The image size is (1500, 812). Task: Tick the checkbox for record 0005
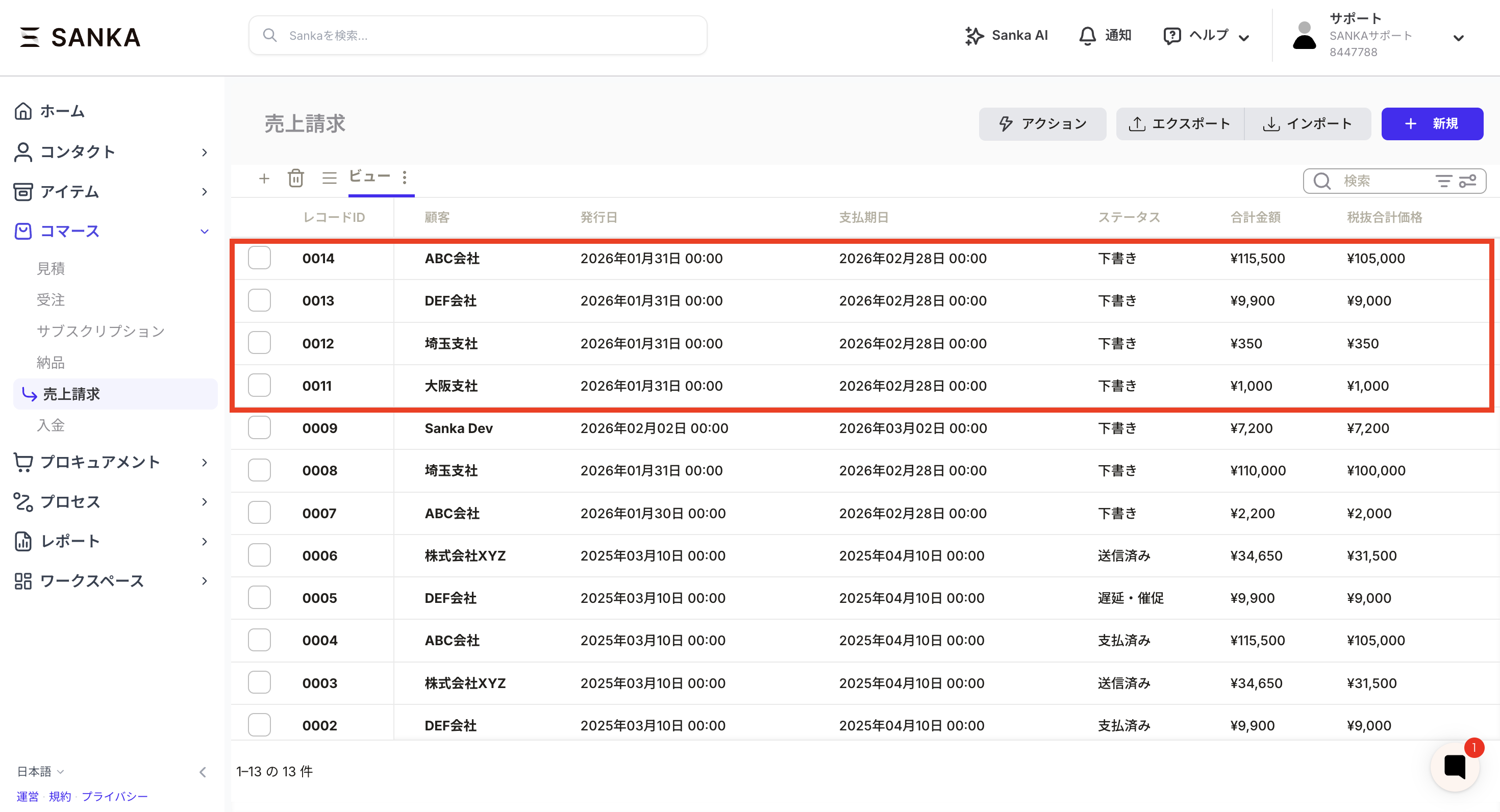pyautogui.click(x=259, y=598)
